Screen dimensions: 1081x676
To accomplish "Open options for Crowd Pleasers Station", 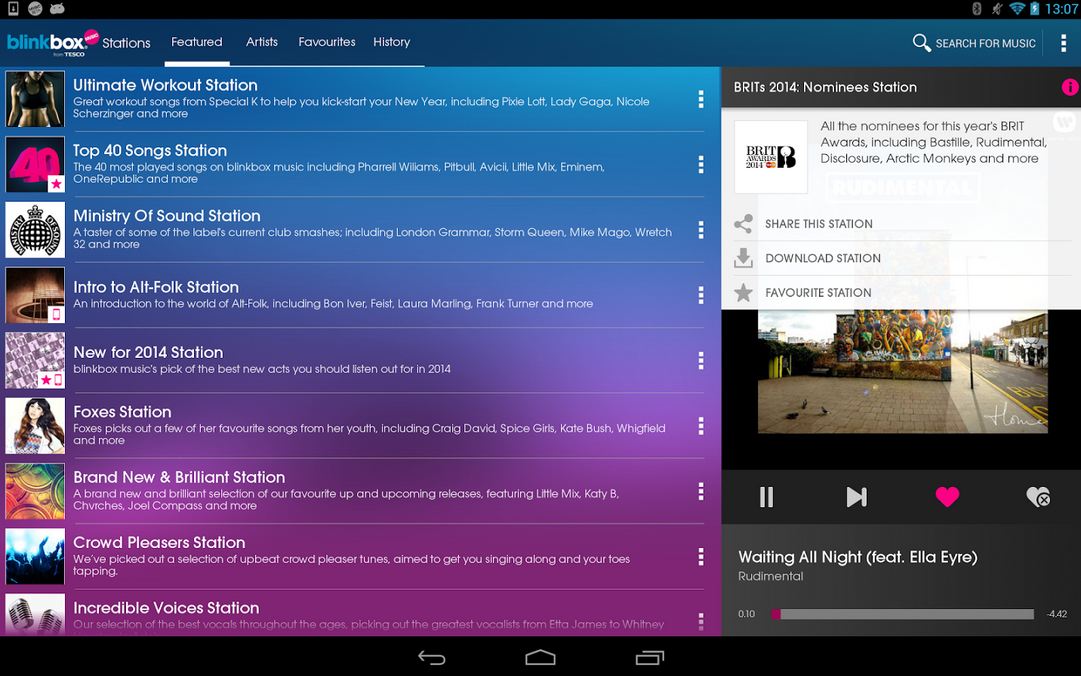I will [x=700, y=556].
